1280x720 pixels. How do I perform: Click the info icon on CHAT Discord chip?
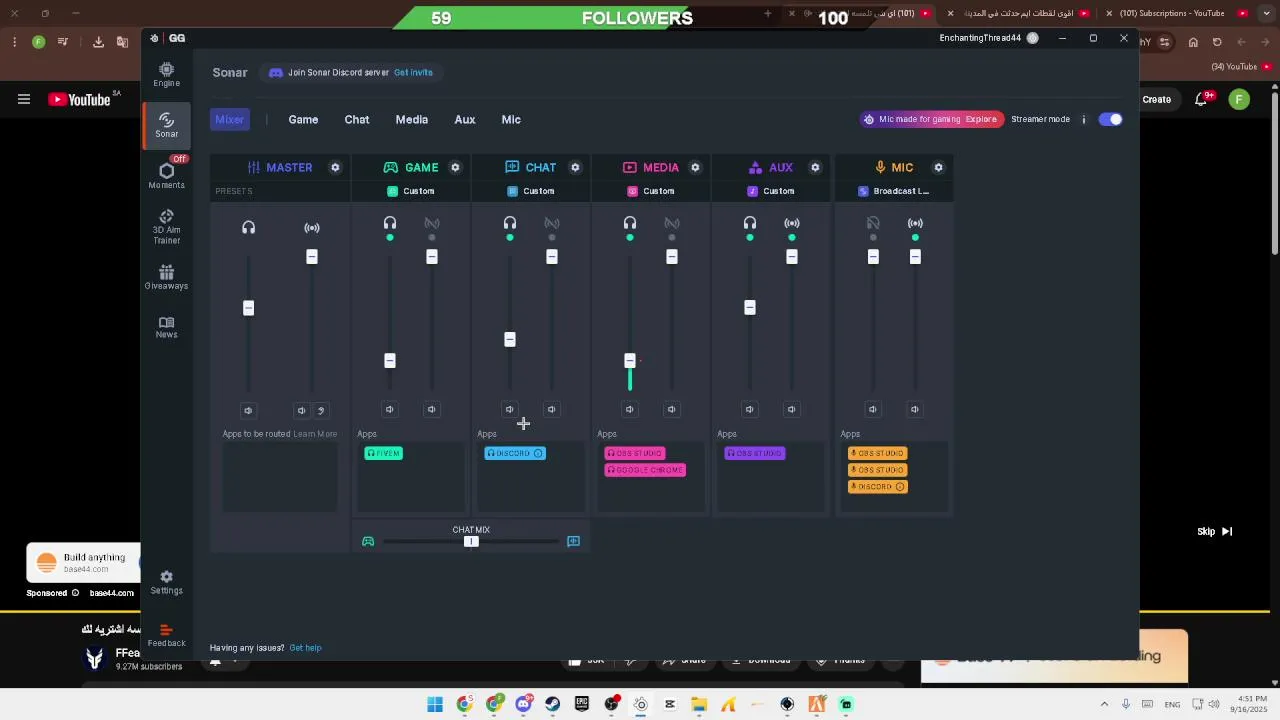538,453
